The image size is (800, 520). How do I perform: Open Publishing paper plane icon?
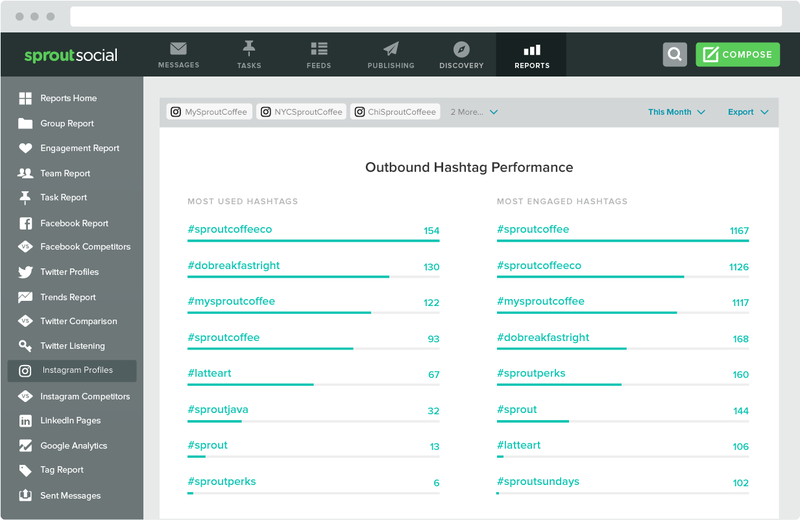(391, 48)
